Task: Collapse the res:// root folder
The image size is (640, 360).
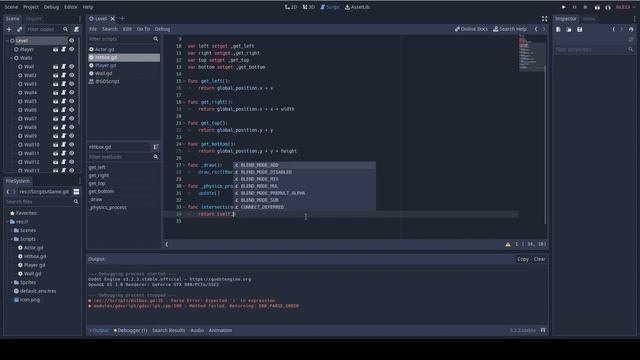Action: [x=7, y=222]
